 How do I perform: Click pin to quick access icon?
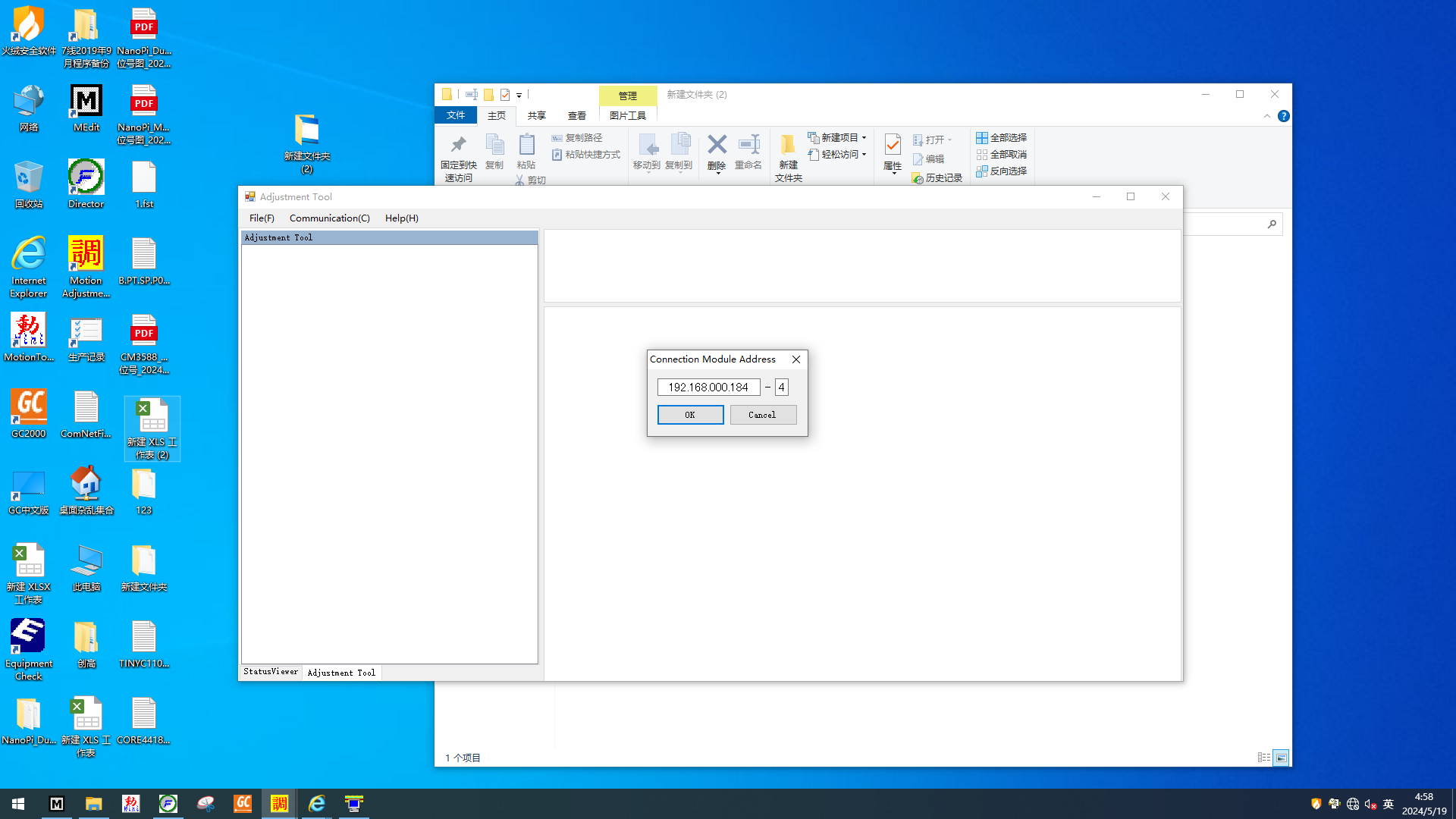(x=458, y=145)
